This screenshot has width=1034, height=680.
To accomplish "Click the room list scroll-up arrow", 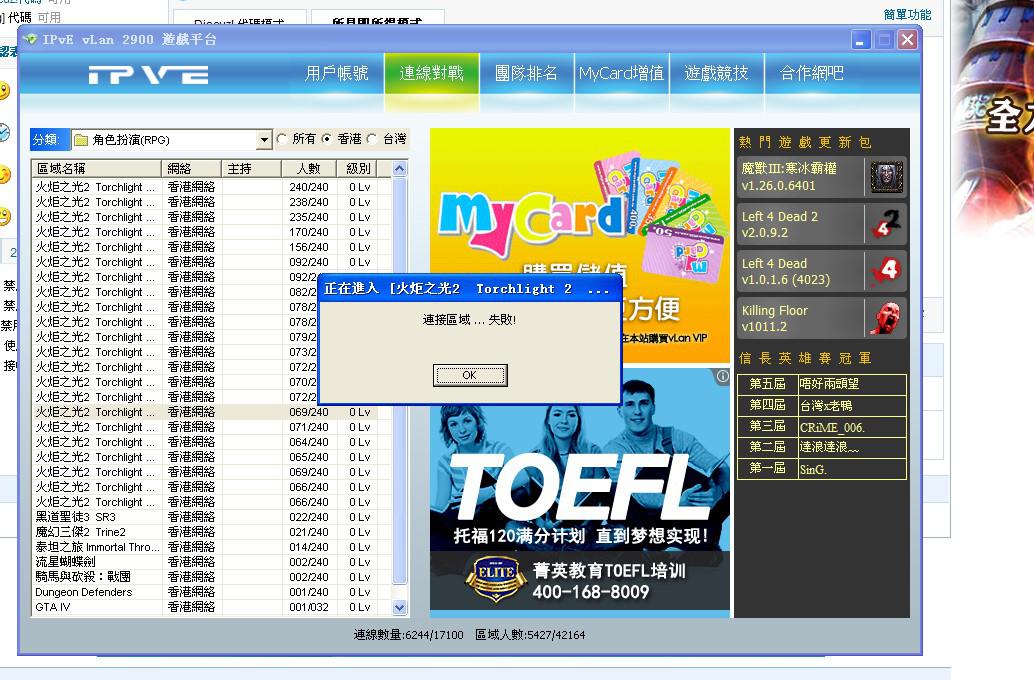I will 399,169.
